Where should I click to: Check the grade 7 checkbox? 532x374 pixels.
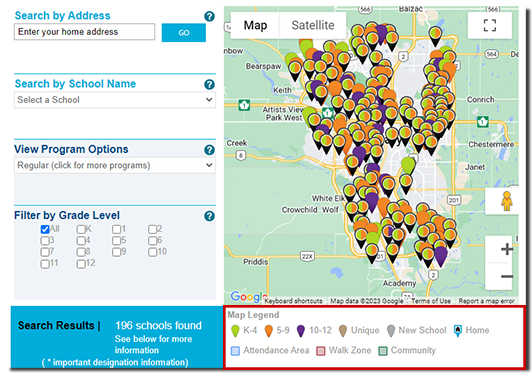tap(45, 252)
